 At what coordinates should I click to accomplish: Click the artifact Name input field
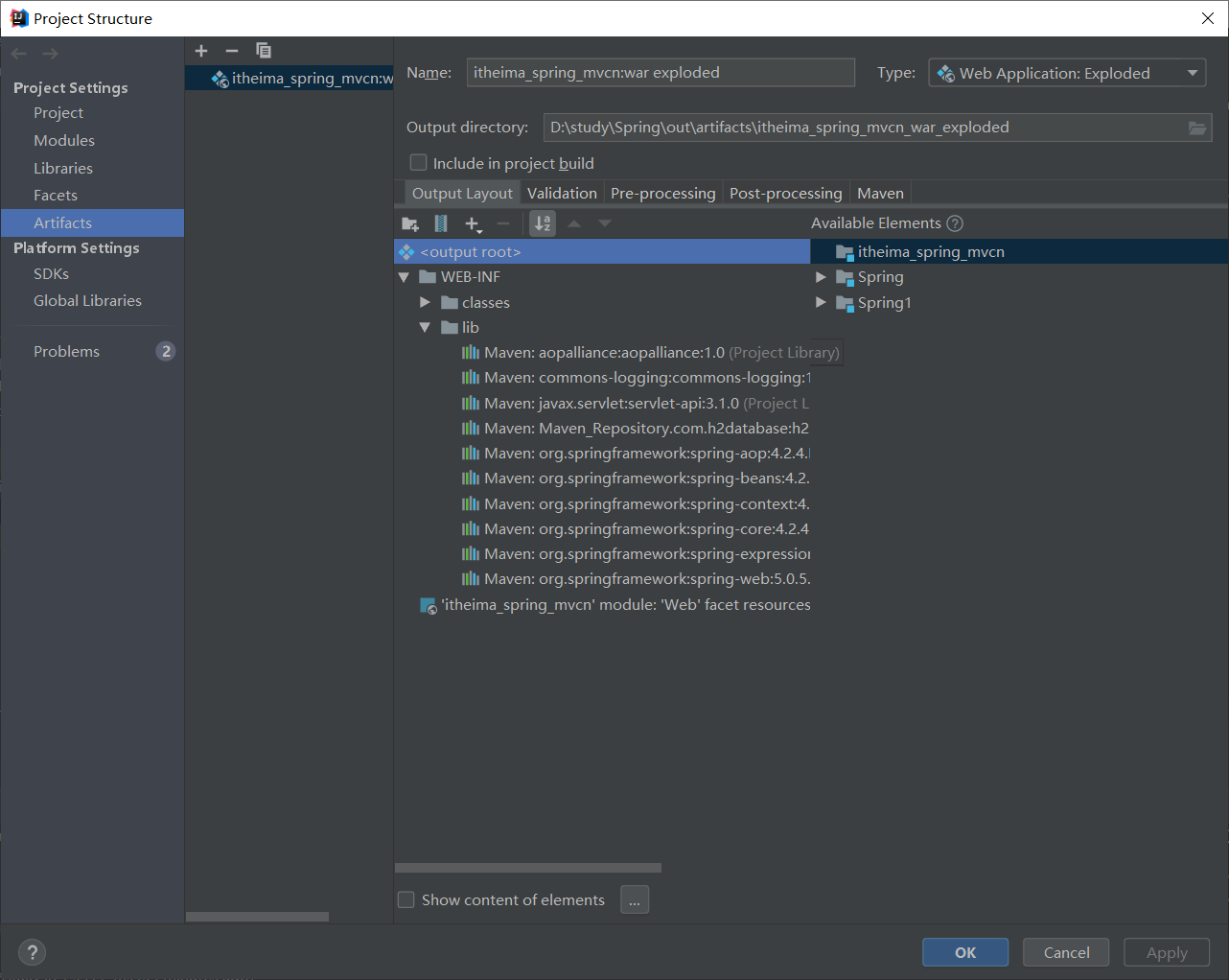point(661,73)
